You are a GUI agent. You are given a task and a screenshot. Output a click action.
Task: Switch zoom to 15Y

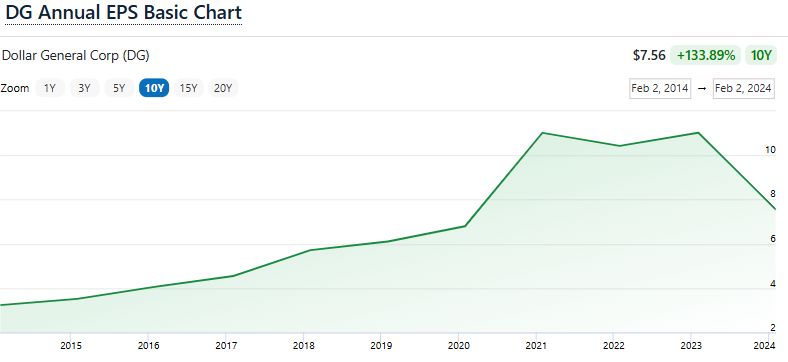(188, 88)
